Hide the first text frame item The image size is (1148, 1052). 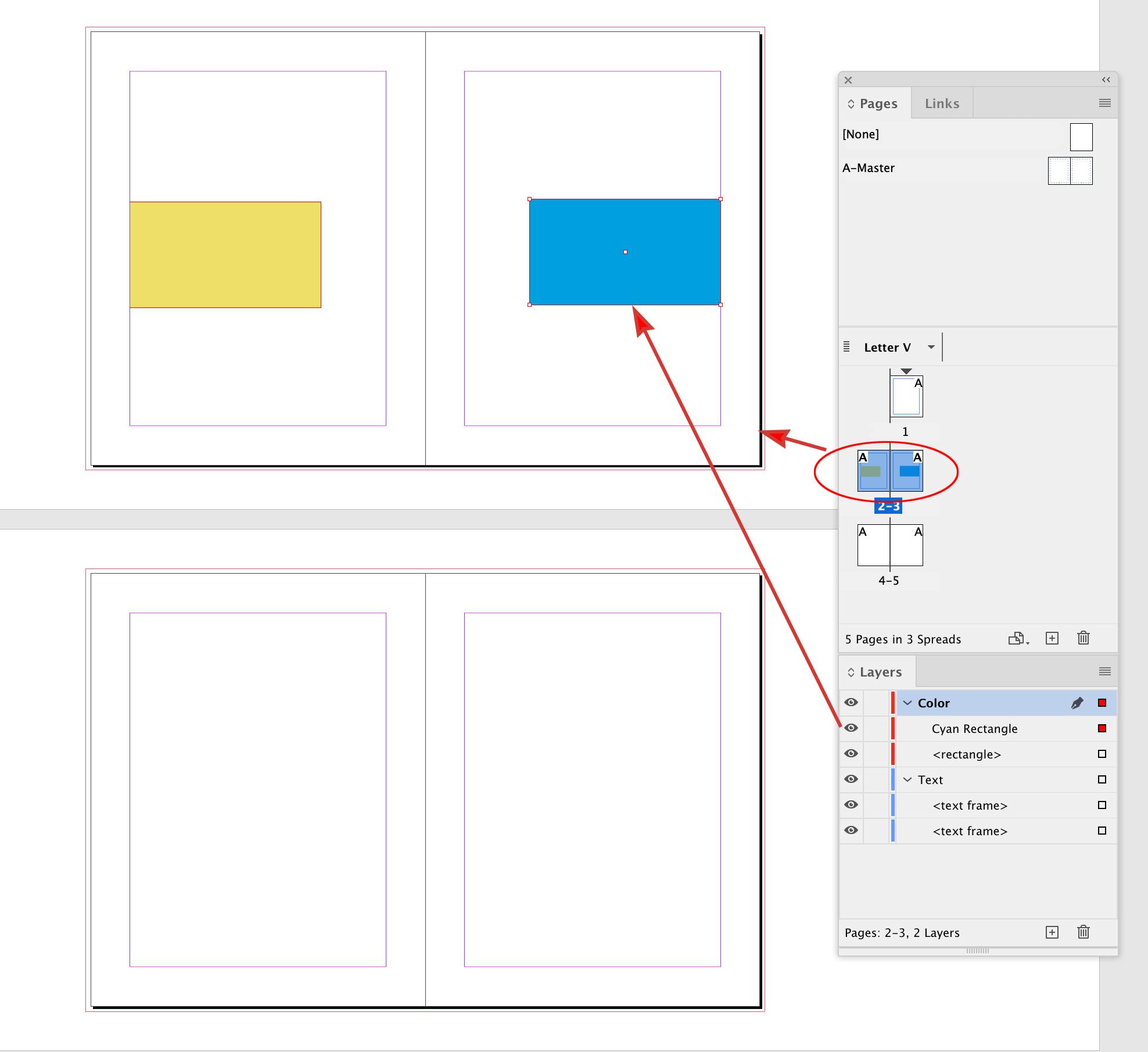pos(851,805)
